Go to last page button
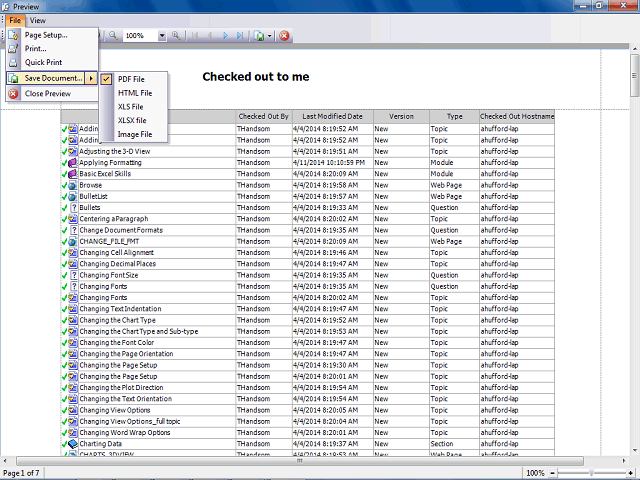Viewport: 640px width, 480px height. click(240, 36)
